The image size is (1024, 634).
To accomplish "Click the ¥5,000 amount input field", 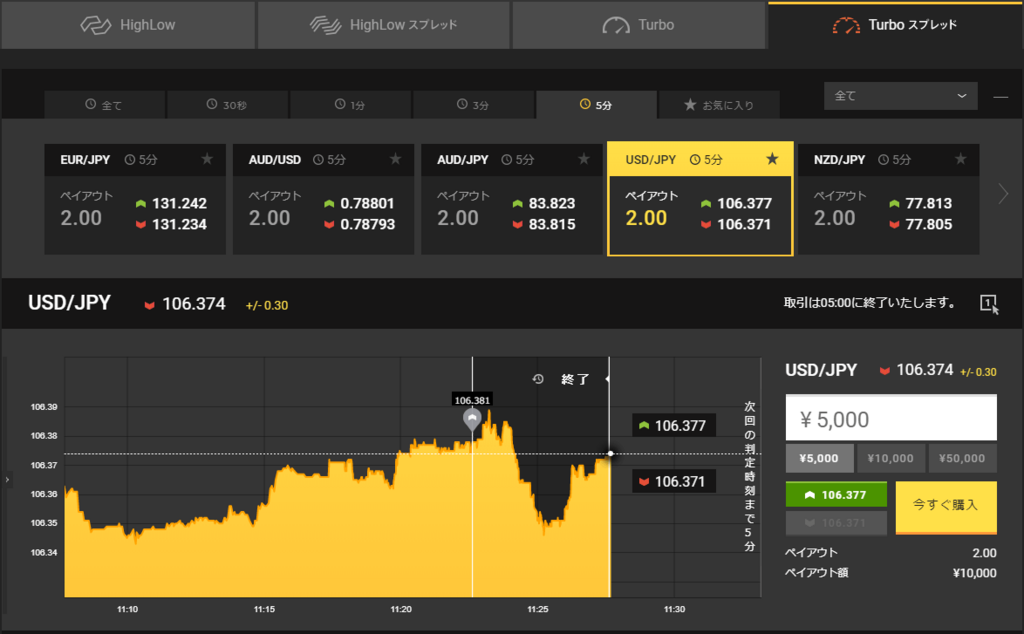I will pyautogui.click(x=890, y=417).
